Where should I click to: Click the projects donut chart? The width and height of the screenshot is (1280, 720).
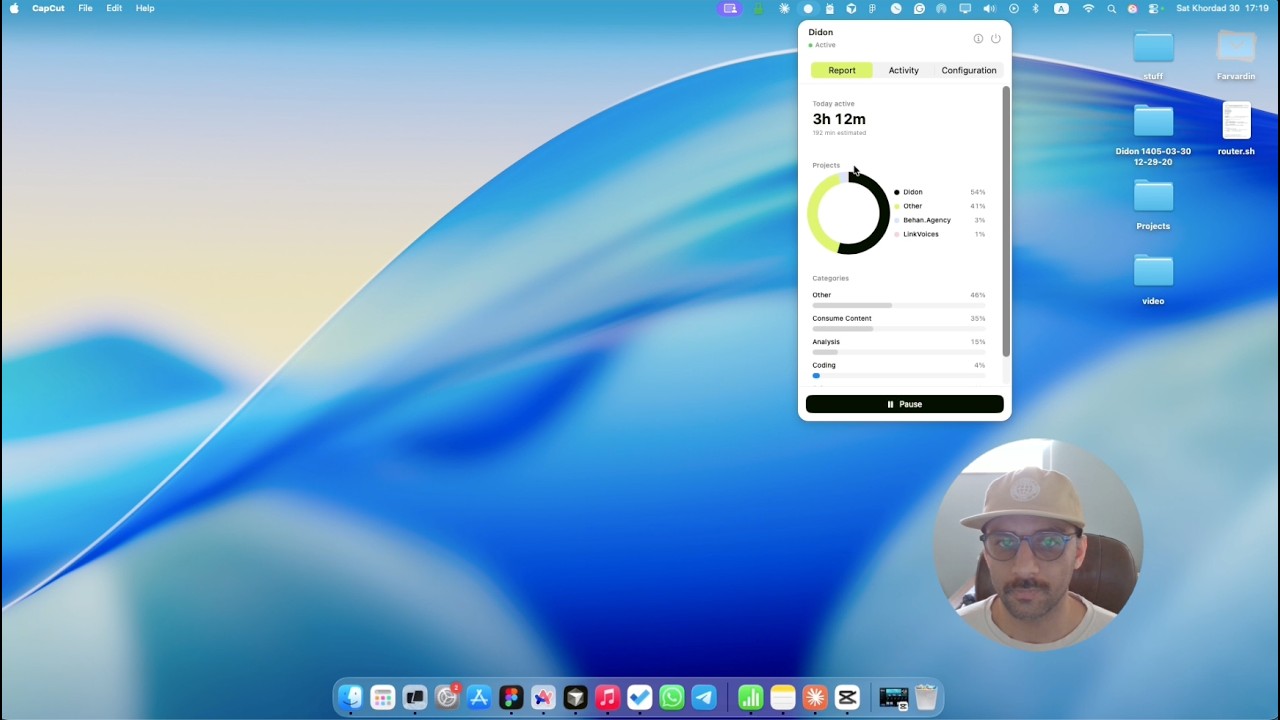[848, 213]
